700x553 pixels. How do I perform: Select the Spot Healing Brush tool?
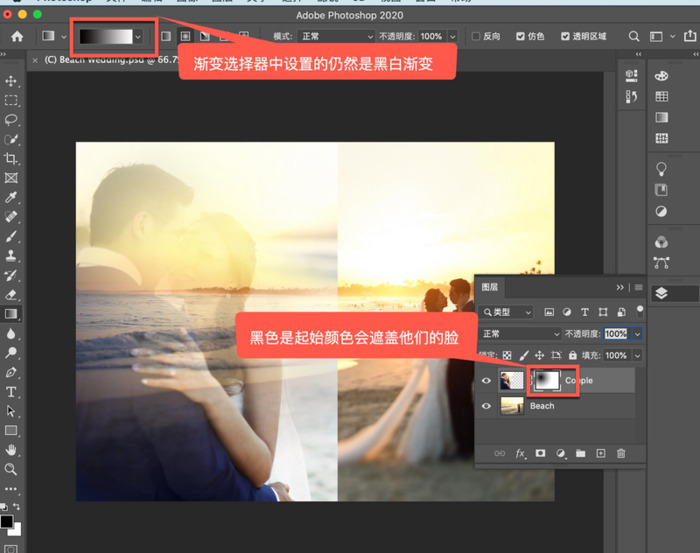point(11,217)
